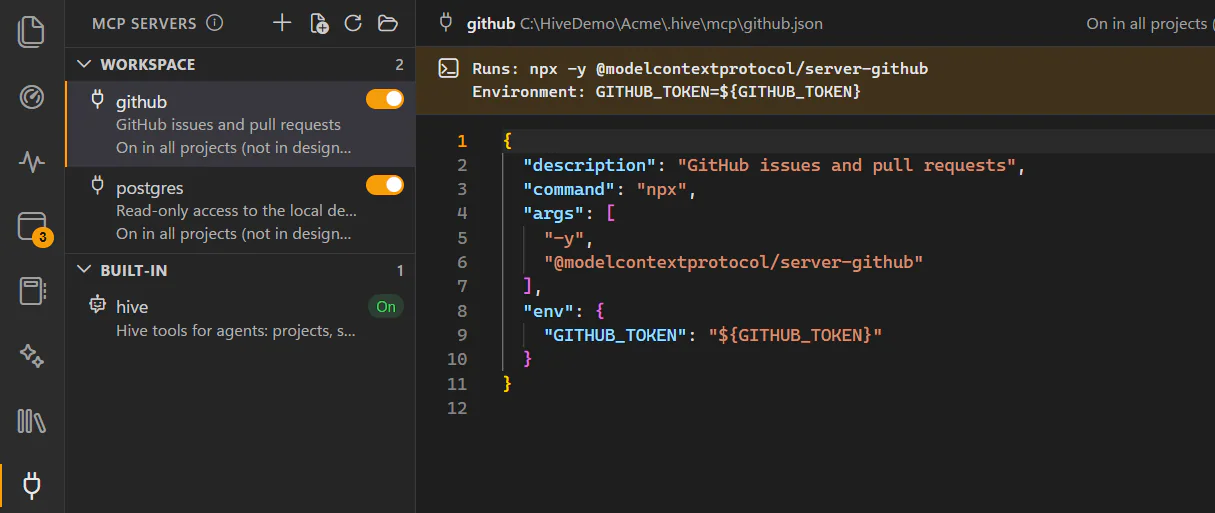Open the sparkles AI icon in activity bar

[32, 356]
